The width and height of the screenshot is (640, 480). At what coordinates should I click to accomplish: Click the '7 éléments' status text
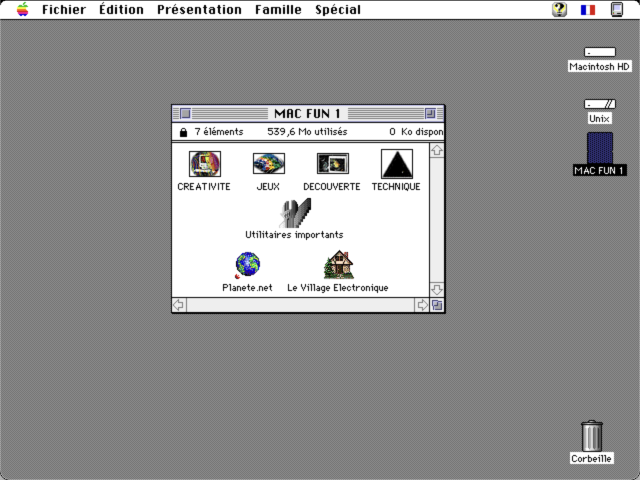coord(219,132)
